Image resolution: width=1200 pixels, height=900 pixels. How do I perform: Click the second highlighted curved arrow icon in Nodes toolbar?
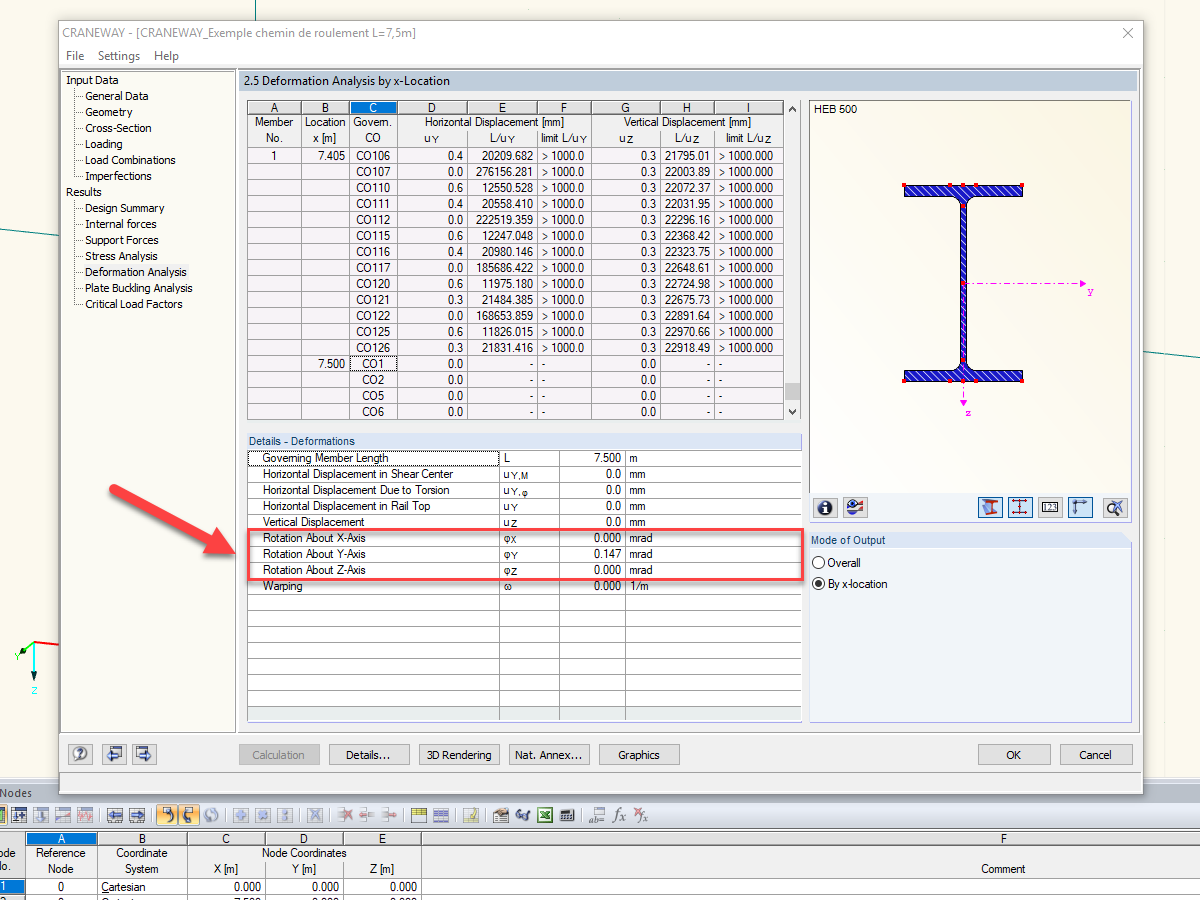click(189, 815)
